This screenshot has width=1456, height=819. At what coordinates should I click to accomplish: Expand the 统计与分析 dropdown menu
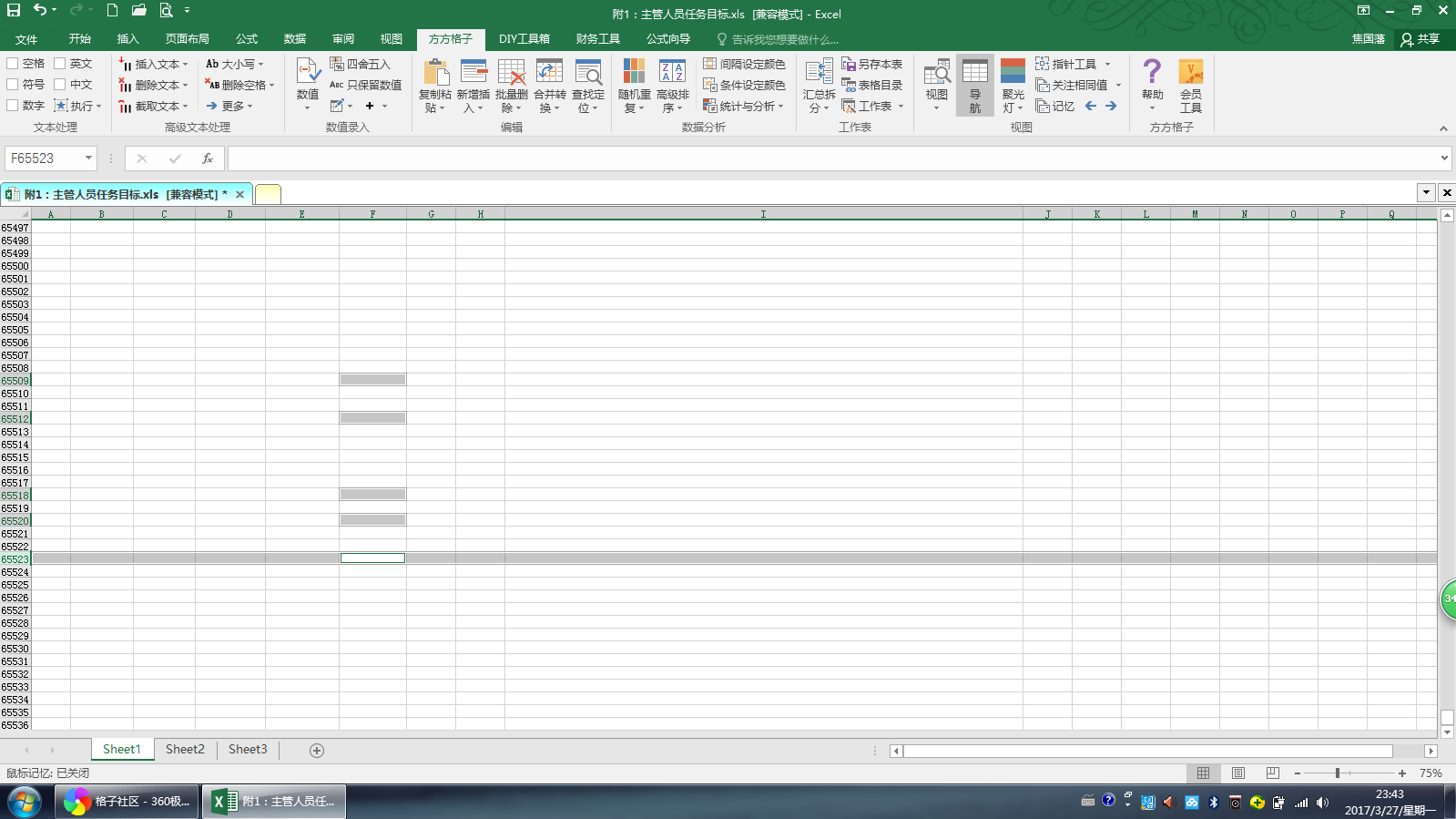pos(780,107)
